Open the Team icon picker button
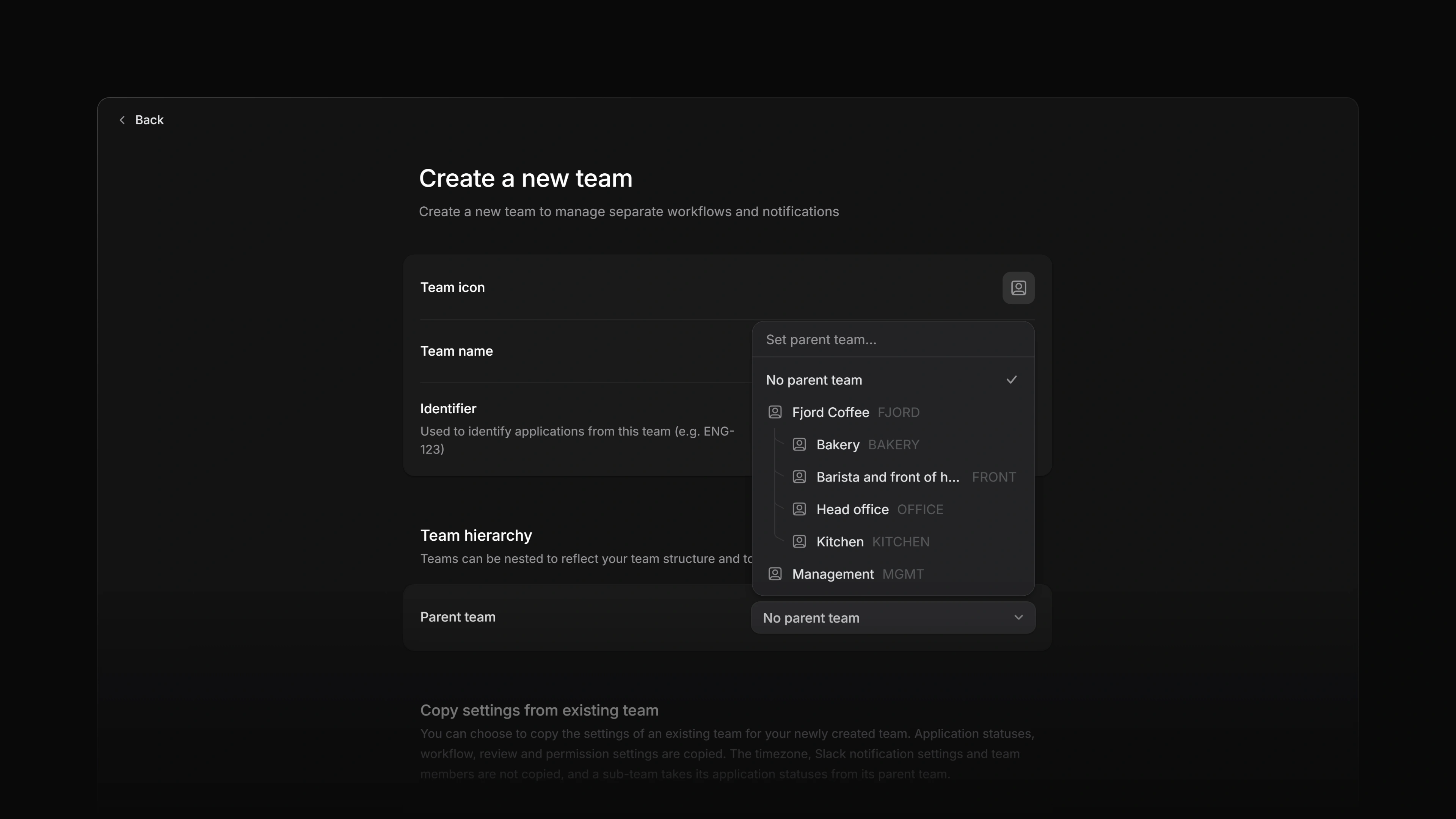The image size is (1456, 819). [x=1018, y=288]
